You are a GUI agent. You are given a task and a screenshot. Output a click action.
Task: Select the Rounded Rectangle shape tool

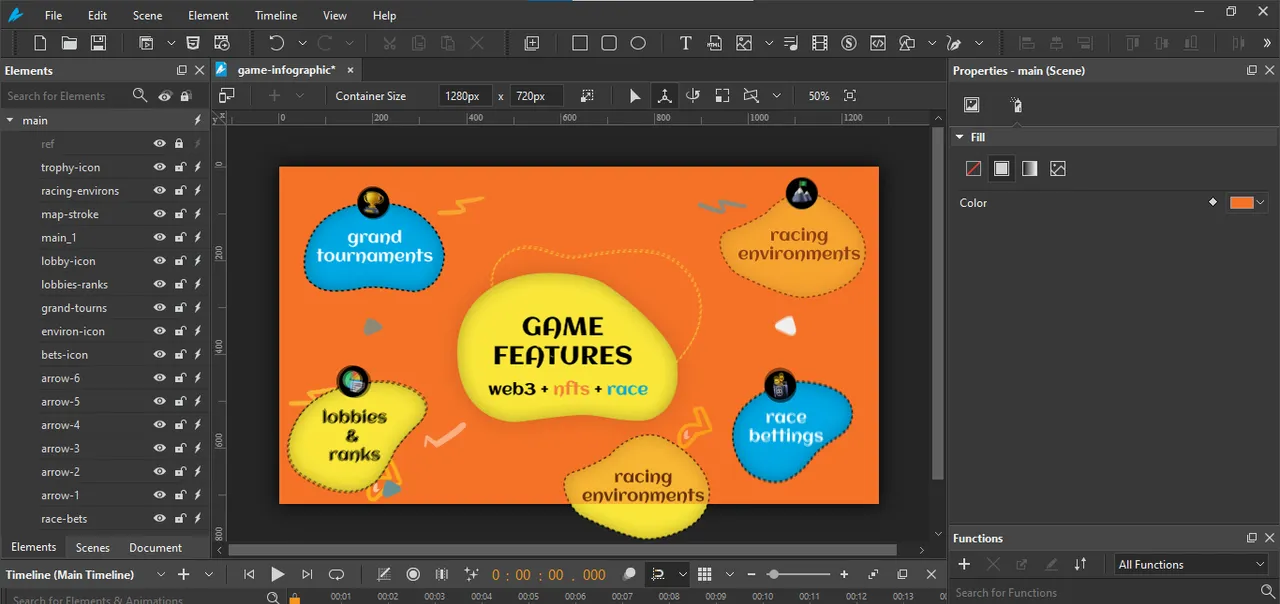click(x=609, y=43)
